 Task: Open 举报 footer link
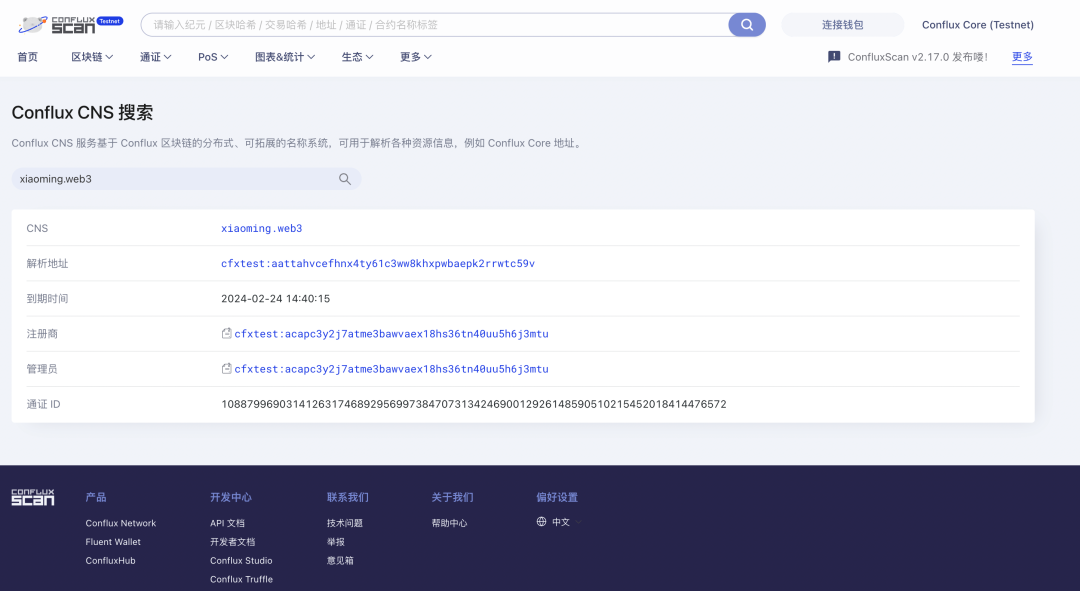pyautogui.click(x=335, y=541)
